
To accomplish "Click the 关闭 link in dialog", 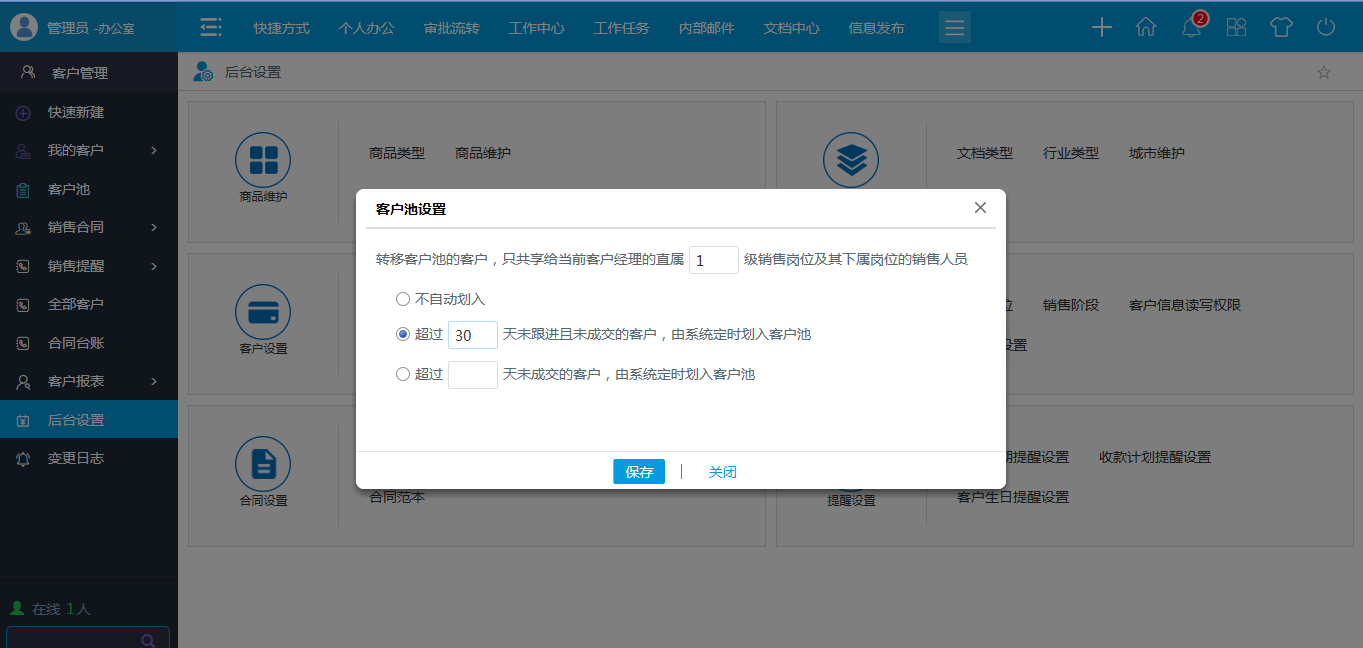I will point(722,472).
